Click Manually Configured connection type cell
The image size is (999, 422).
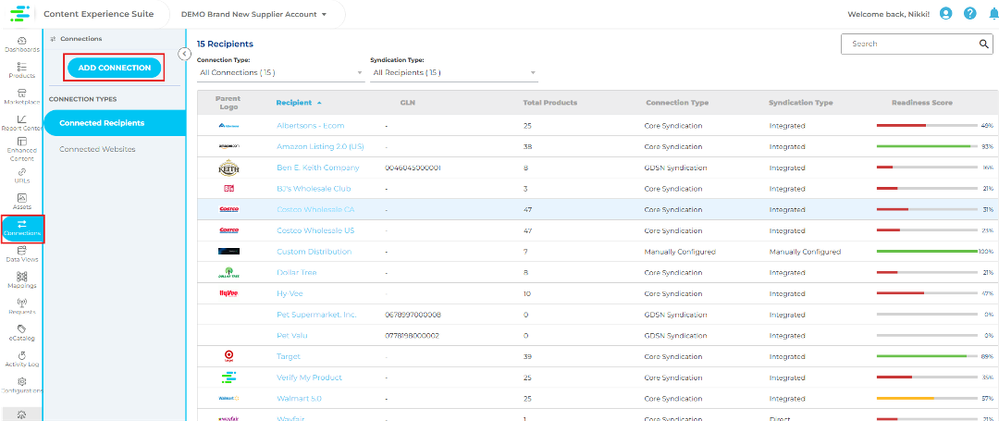click(680, 252)
